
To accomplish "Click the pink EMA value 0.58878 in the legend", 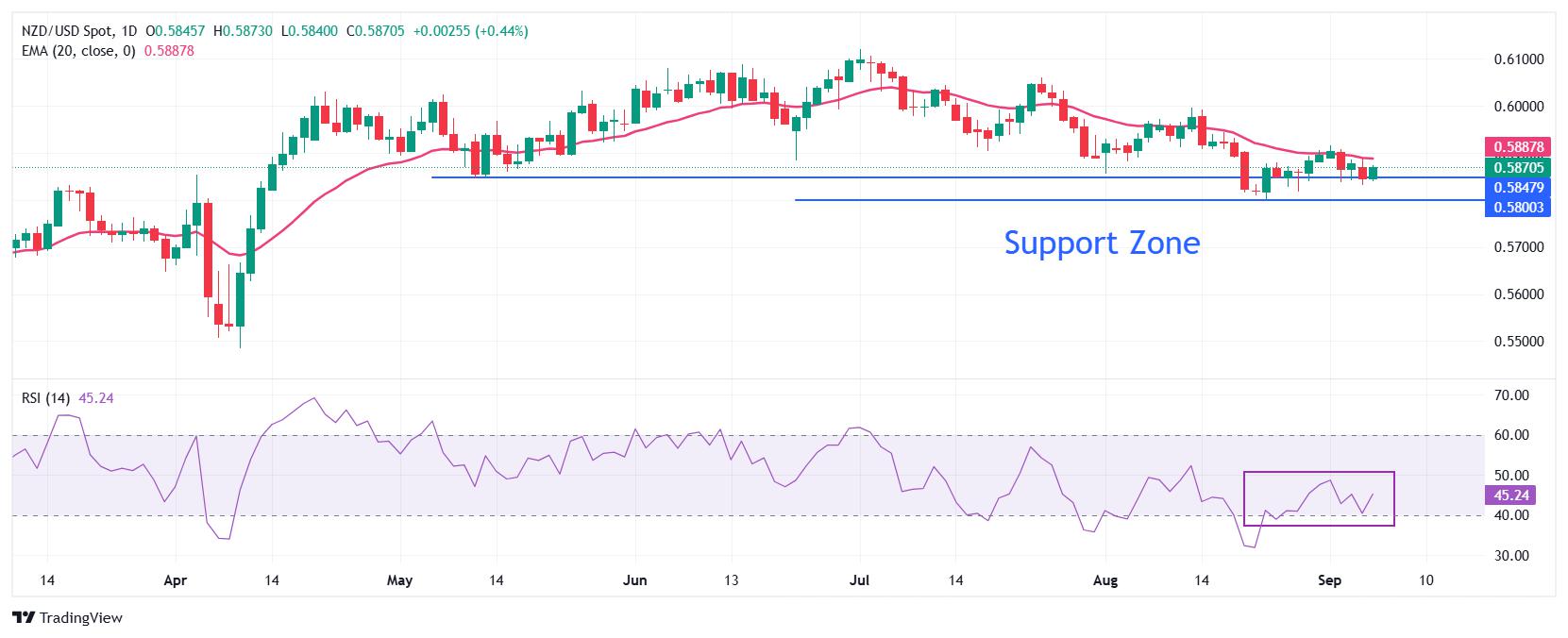I will tap(169, 51).
